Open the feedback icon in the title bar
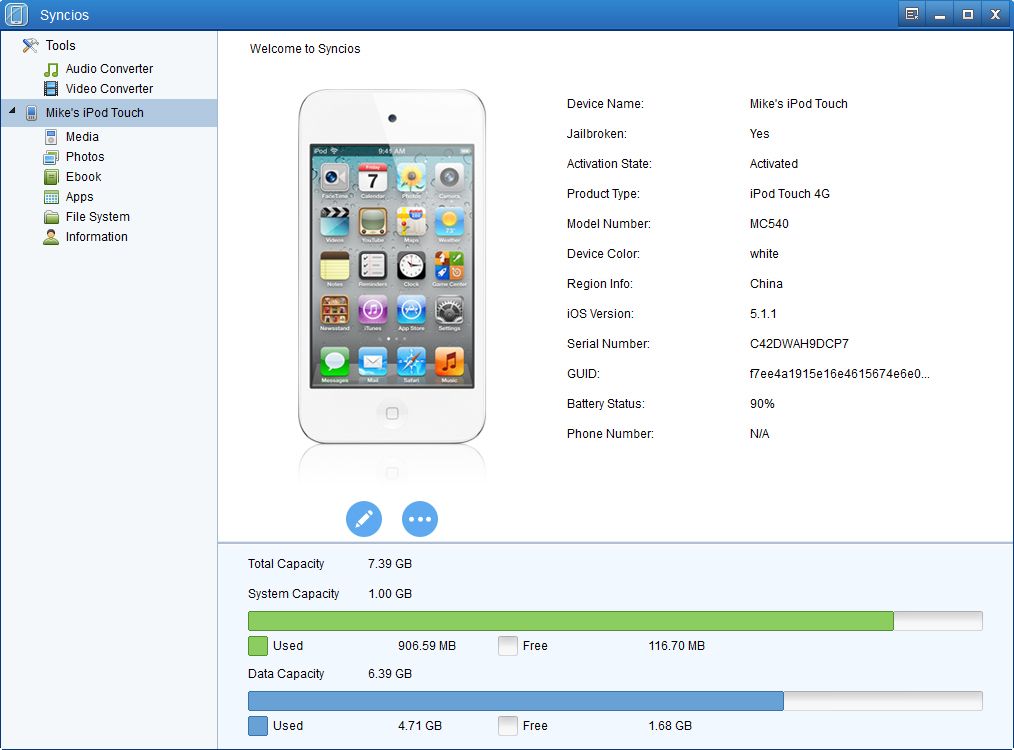This screenshot has height=750, width=1014. pos(911,14)
